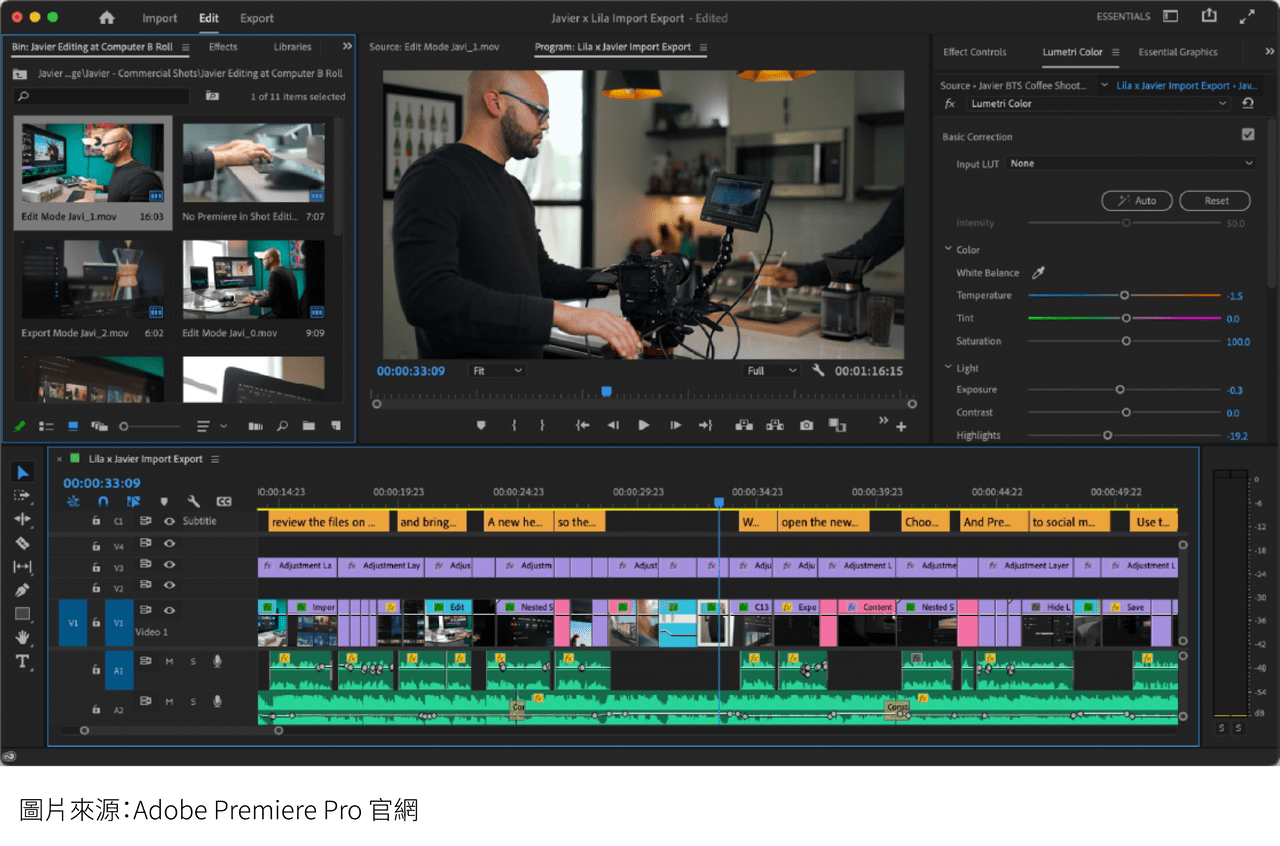Screen dimensions: 1280x846
Task: Step back one frame
Action: [613, 425]
